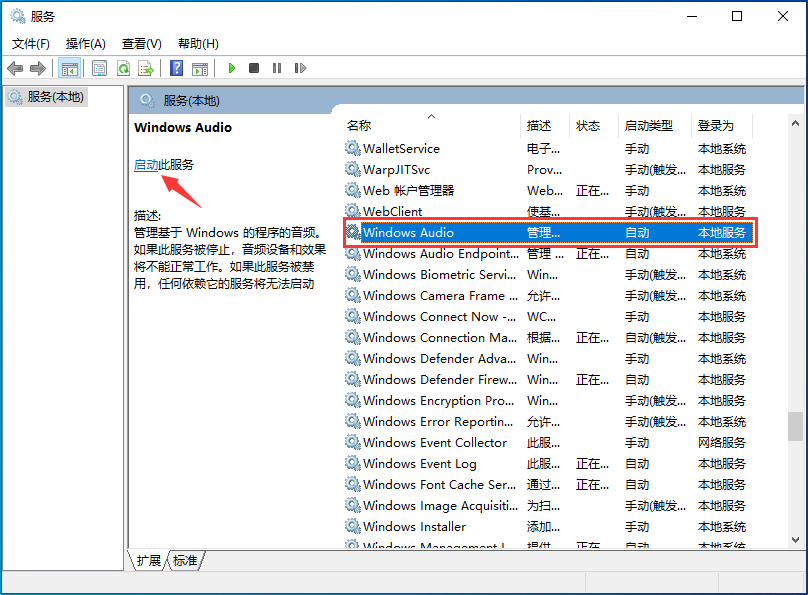Click the gear icon beside WalletService
808x595 pixels.
tap(352, 148)
